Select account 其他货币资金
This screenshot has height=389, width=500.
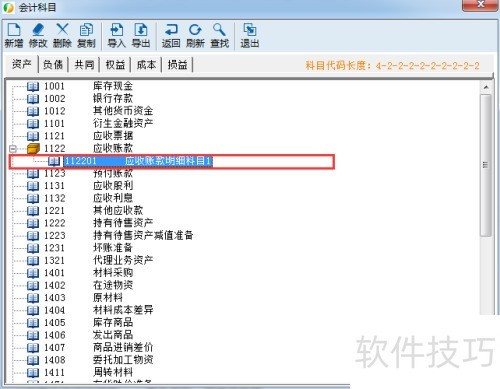[x=123, y=111]
